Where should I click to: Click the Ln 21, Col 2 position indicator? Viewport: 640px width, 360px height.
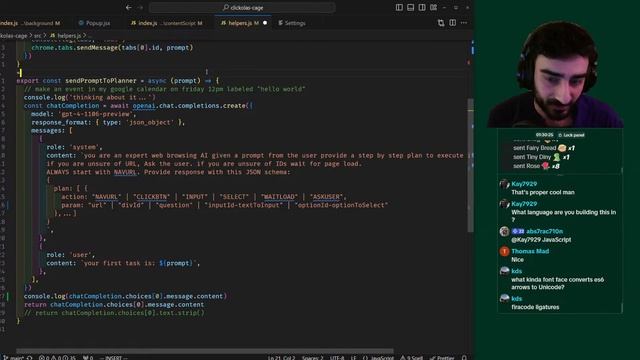coord(281,358)
